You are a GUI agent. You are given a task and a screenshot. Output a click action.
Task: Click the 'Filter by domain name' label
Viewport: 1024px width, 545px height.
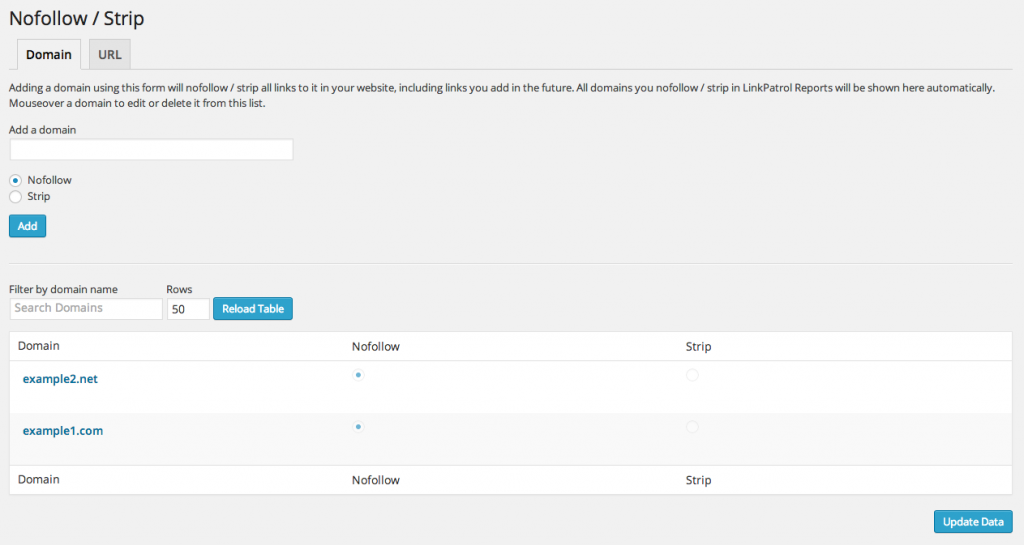point(63,289)
